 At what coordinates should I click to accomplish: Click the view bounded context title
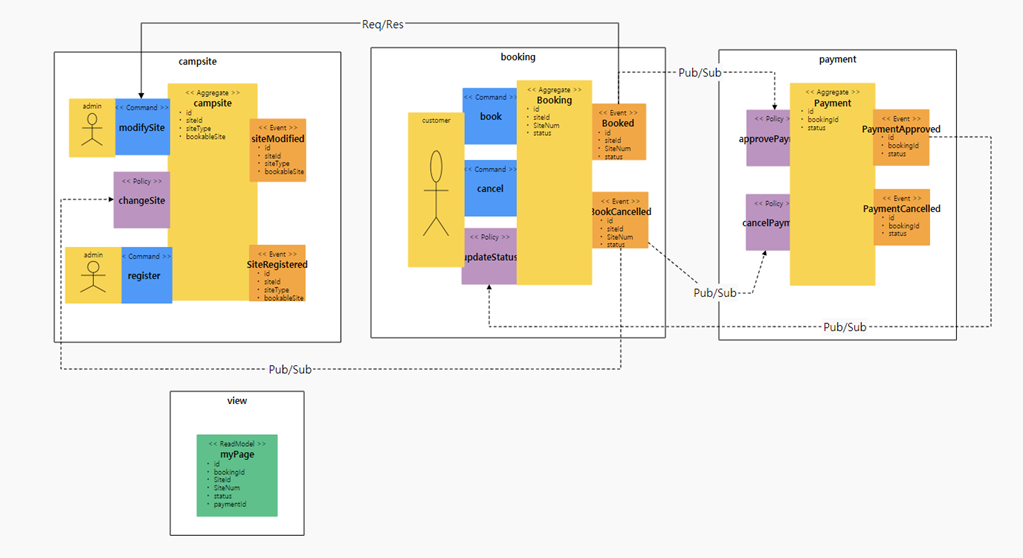click(237, 401)
